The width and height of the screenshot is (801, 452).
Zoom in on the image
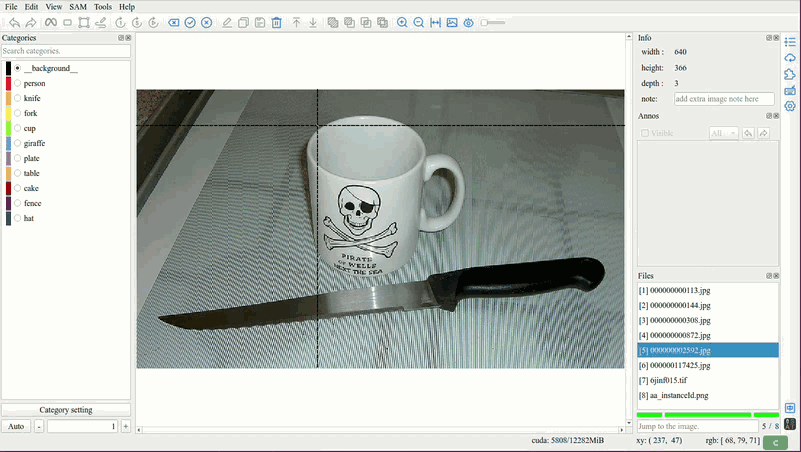[x=402, y=22]
